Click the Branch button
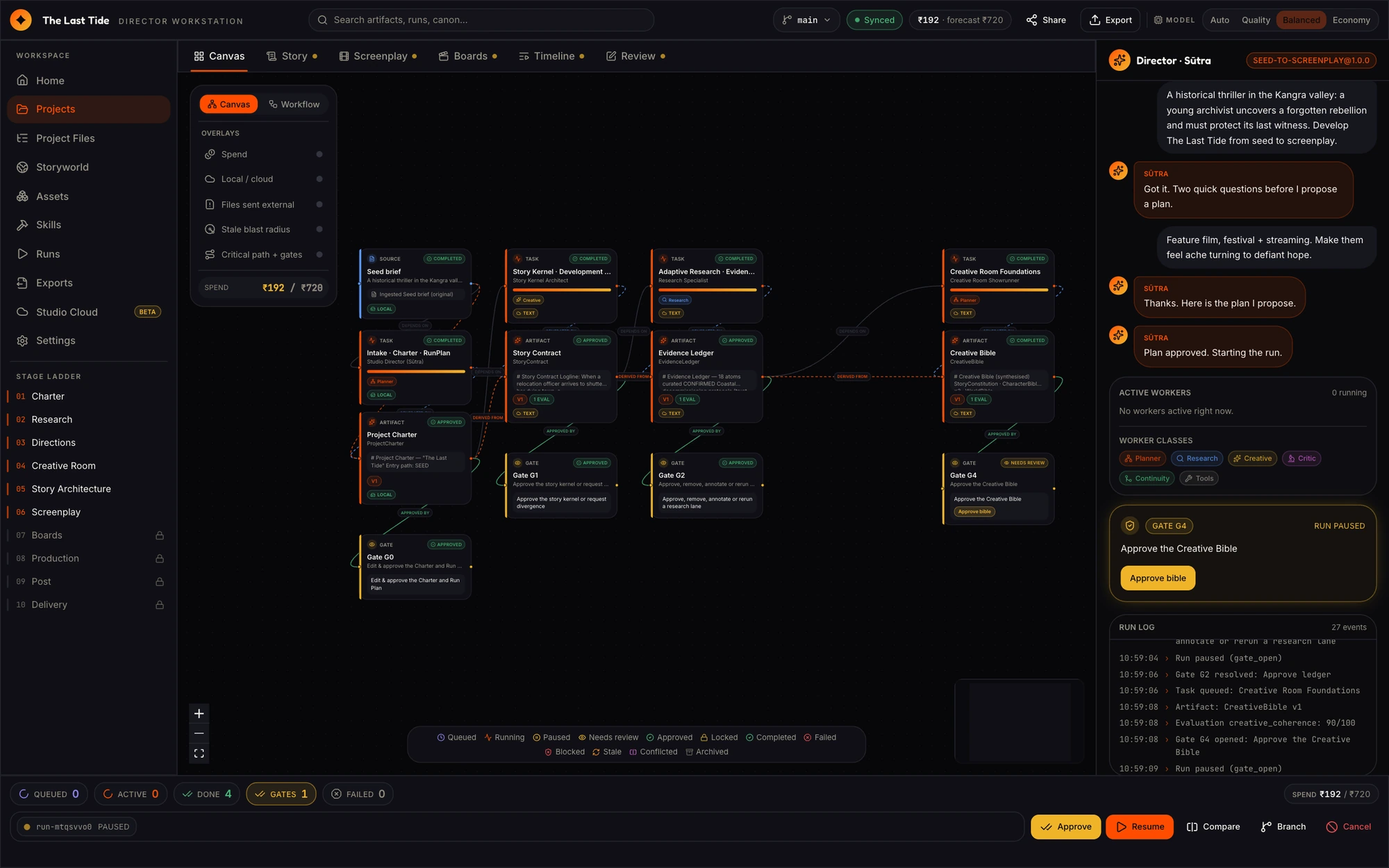The image size is (1389, 868). (1283, 827)
